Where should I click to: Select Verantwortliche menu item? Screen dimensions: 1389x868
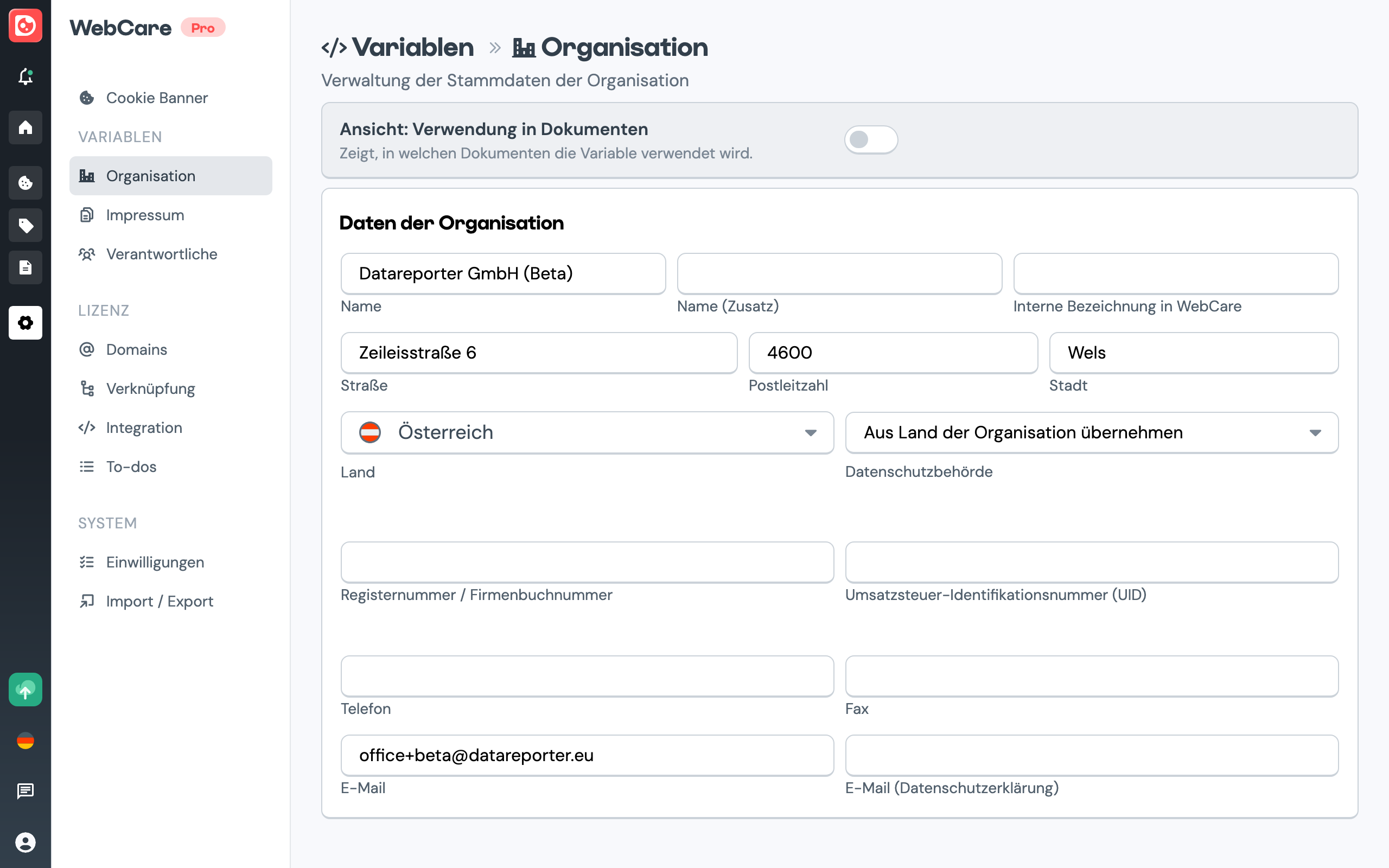click(161, 254)
